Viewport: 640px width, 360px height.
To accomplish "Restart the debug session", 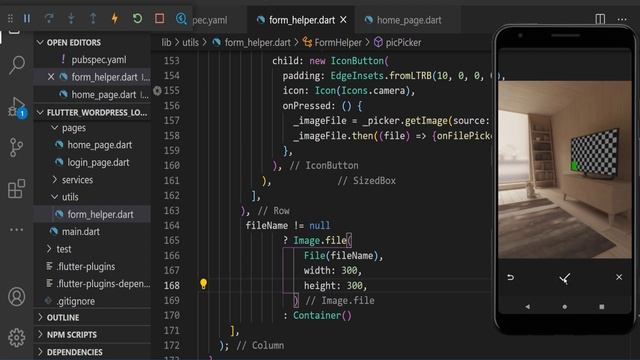I will coord(137,18).
